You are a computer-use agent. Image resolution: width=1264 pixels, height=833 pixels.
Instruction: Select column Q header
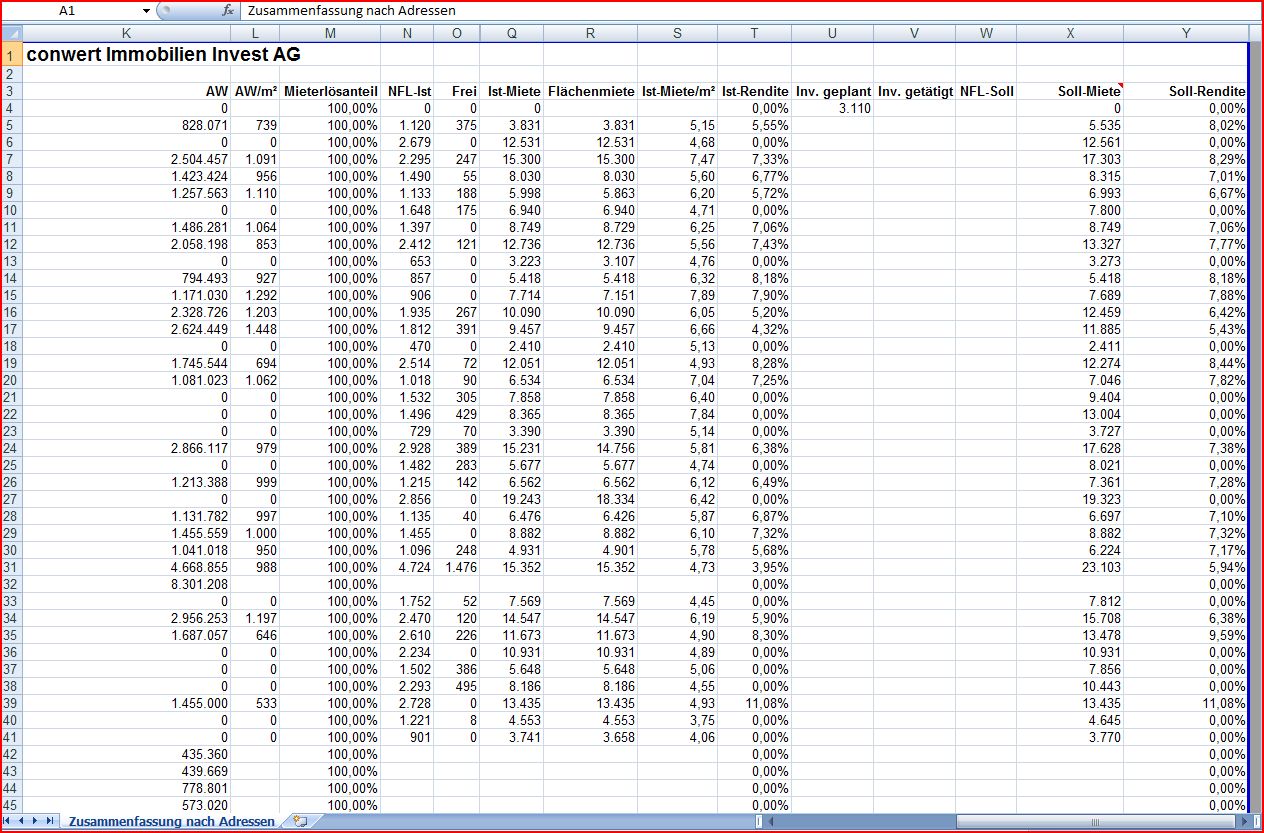(512, 33)
